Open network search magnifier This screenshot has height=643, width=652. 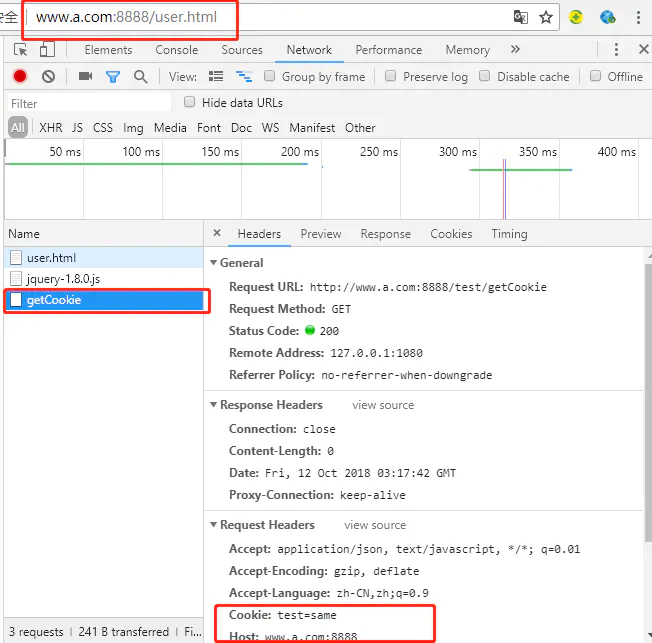pyautogui.click(x=141, y=77)
